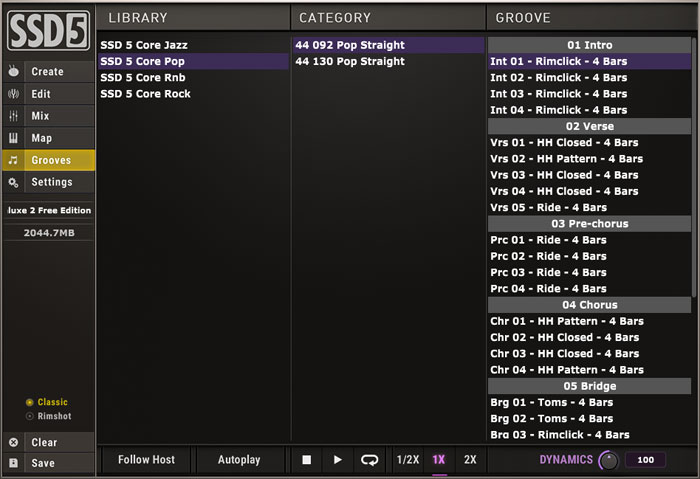This screenshot has width=700, height=479.
Task: Click the SSD5 logo
Action: click(49, 31)
